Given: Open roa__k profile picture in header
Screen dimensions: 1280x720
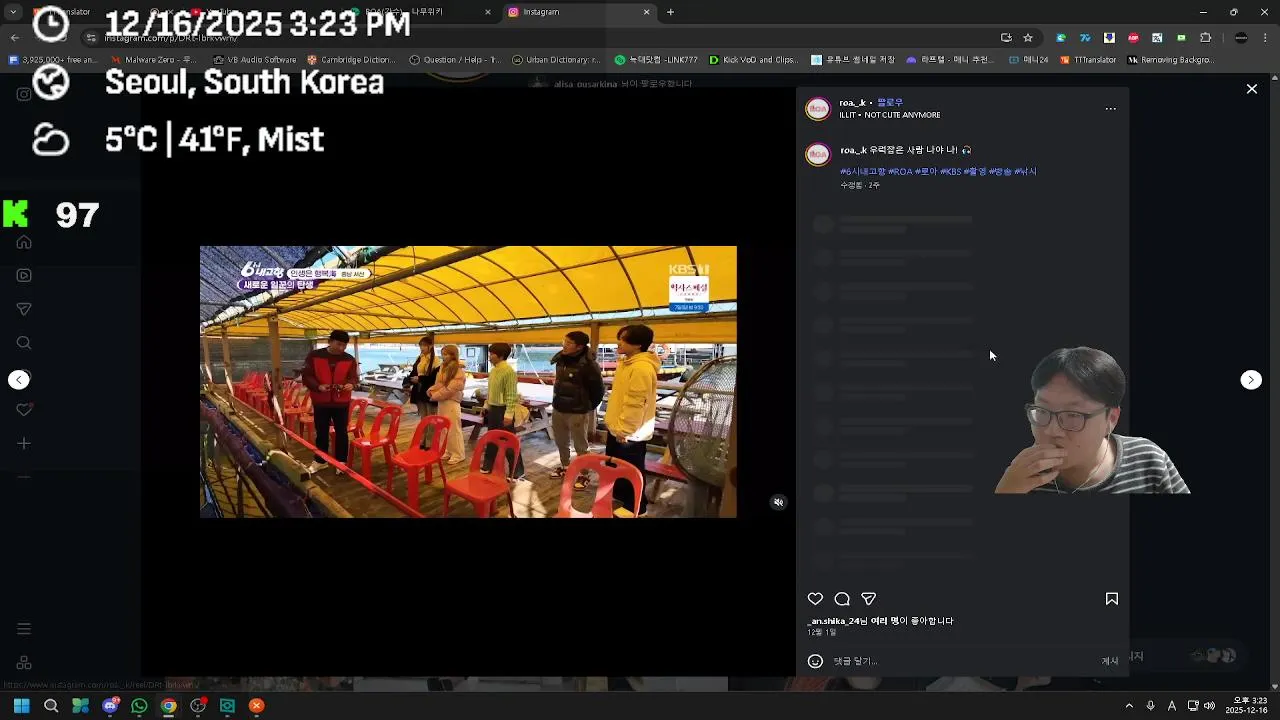Looking at the screenshot, I should point(818,109).
